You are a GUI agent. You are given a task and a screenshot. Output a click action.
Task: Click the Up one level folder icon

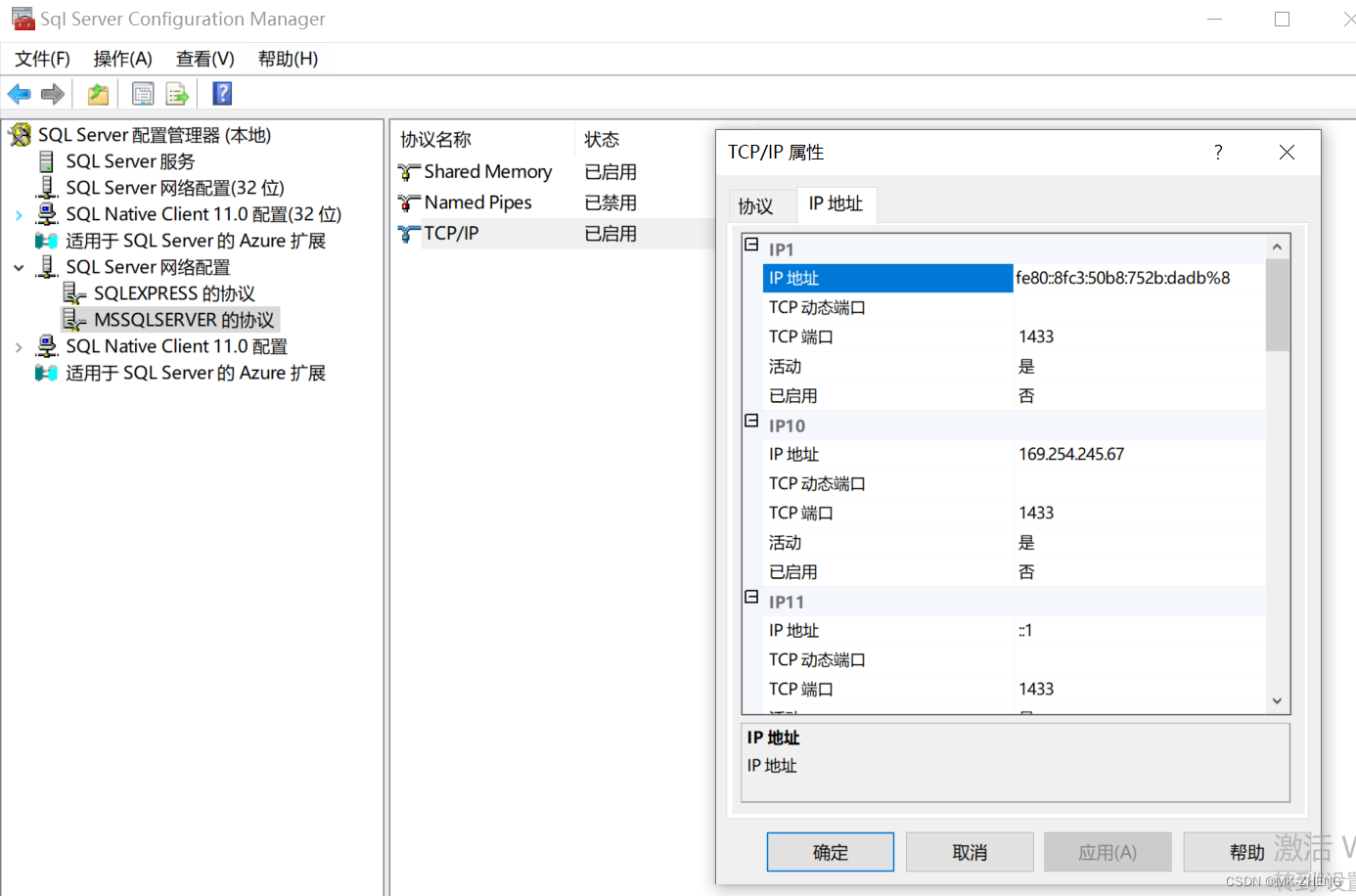[98, 94]
